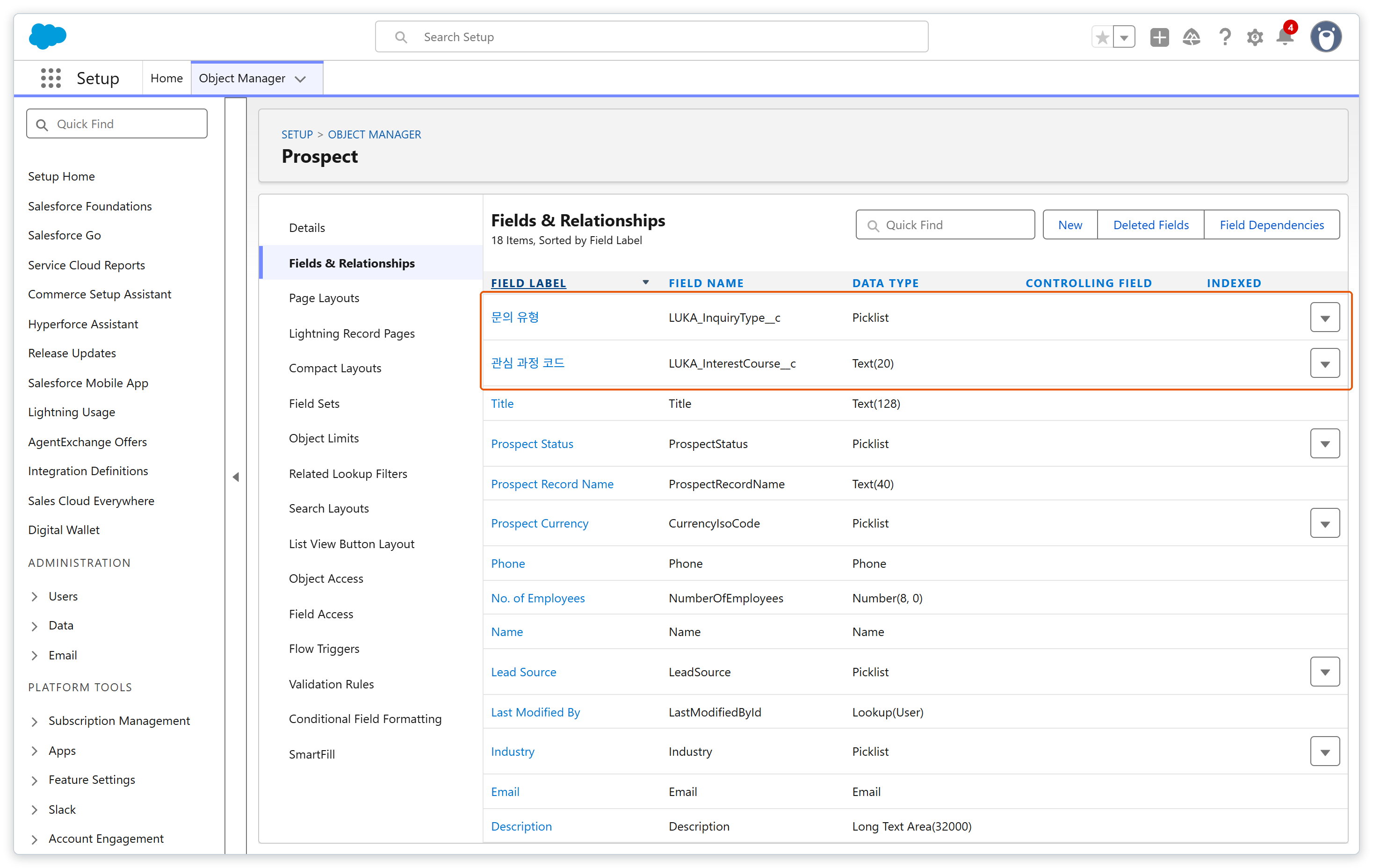Click the Search Setup box
This screenshot has height=868, width=1373.
point(651,37)
